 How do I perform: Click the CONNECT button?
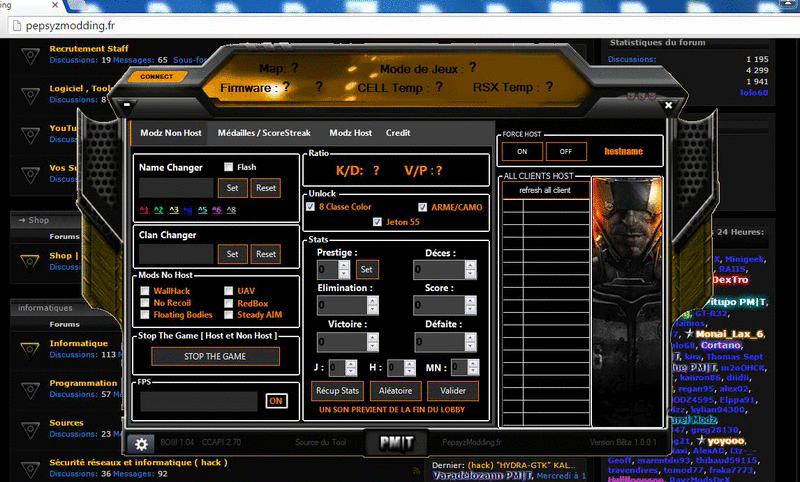click(157, 77)
